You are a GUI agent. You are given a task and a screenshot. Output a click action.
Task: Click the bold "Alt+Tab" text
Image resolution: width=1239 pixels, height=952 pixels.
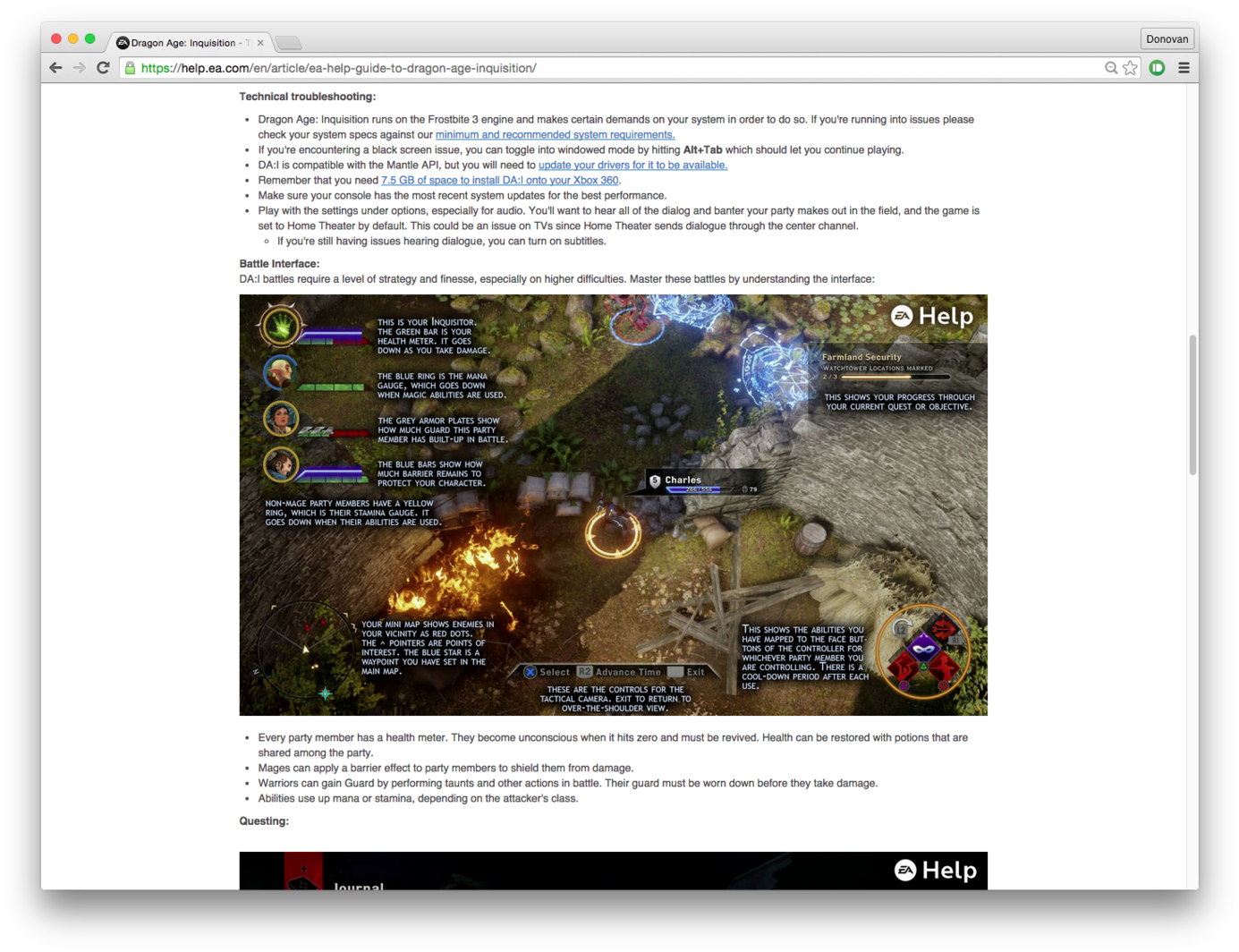[x=702, y=150]
